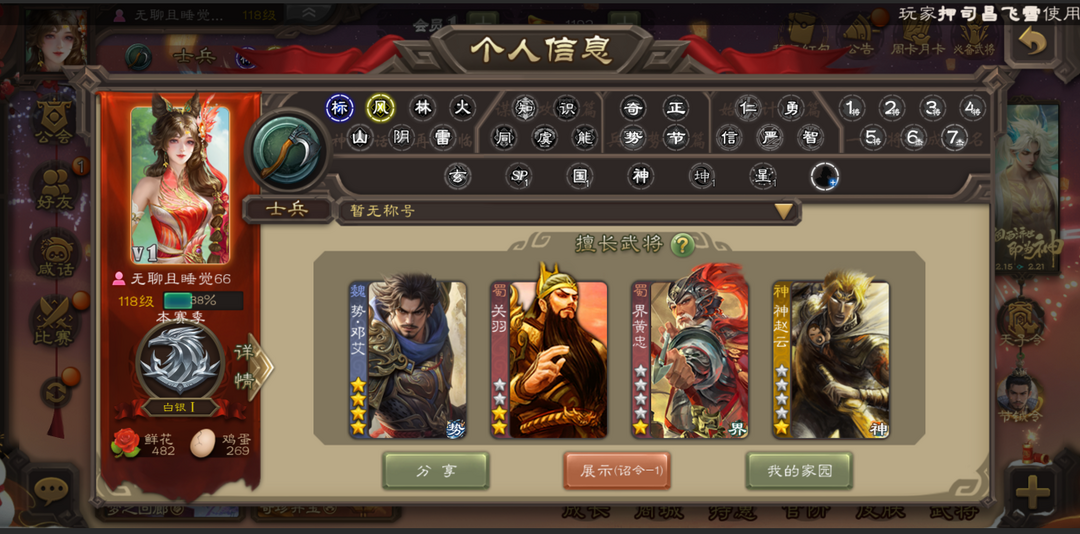Click the golden plus icon

click(1032, 492)
